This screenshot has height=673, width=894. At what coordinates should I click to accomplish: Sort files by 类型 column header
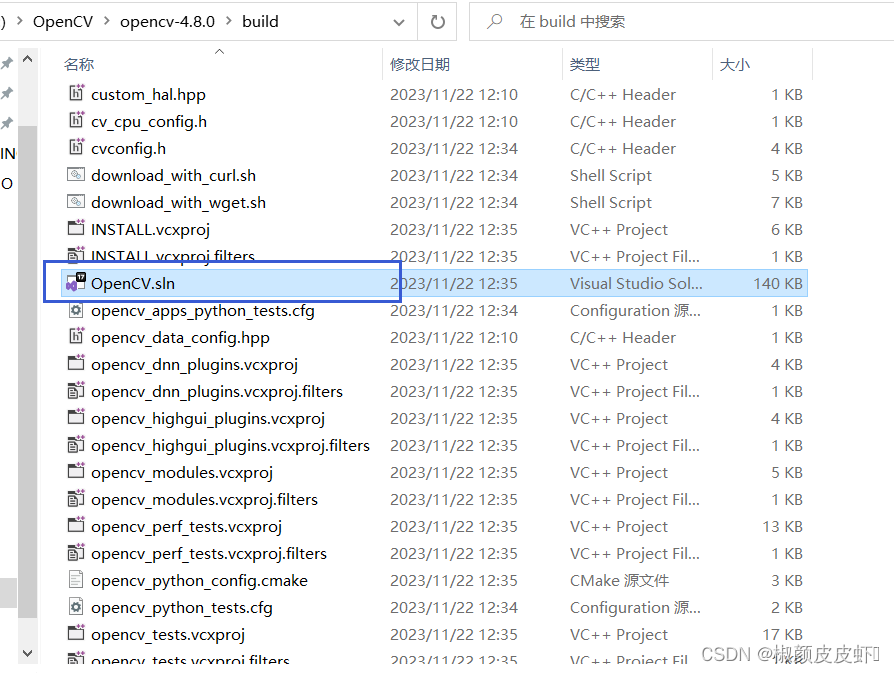(585, 64)
